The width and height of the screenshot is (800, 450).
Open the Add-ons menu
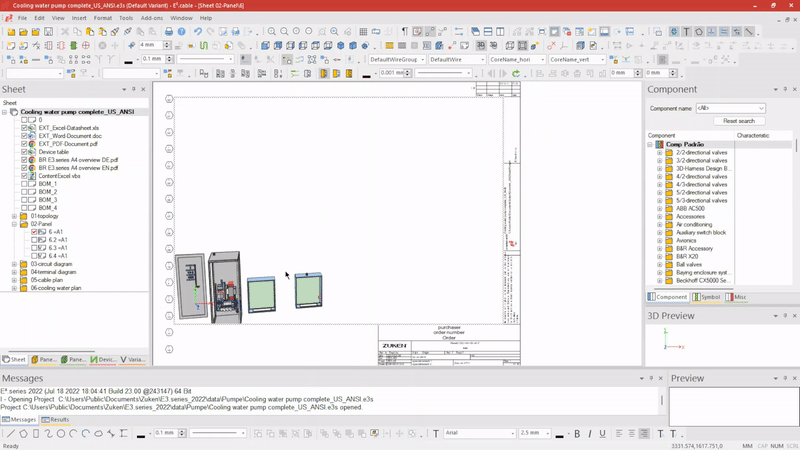click(151, 18)
